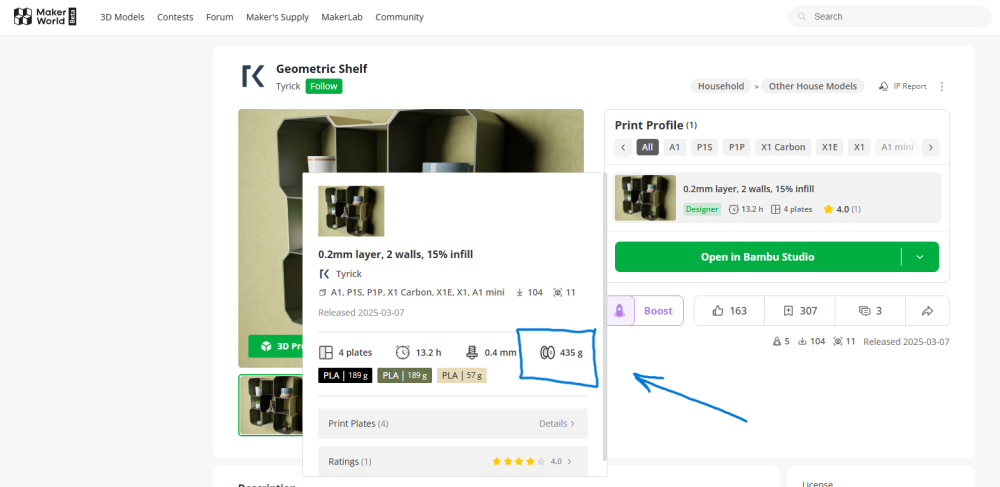Select the 0.2mm layer profile title in Print Profile panel

click(x=748, y=189)
